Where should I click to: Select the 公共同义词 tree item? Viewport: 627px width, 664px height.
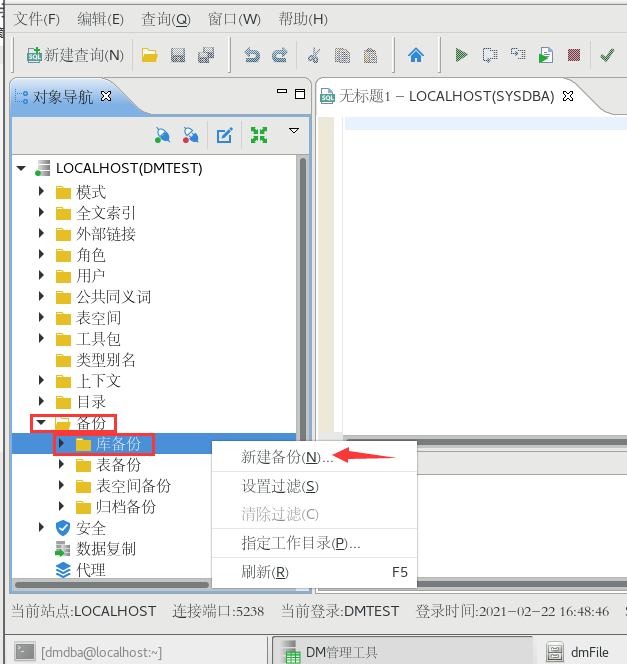point(113,296)
